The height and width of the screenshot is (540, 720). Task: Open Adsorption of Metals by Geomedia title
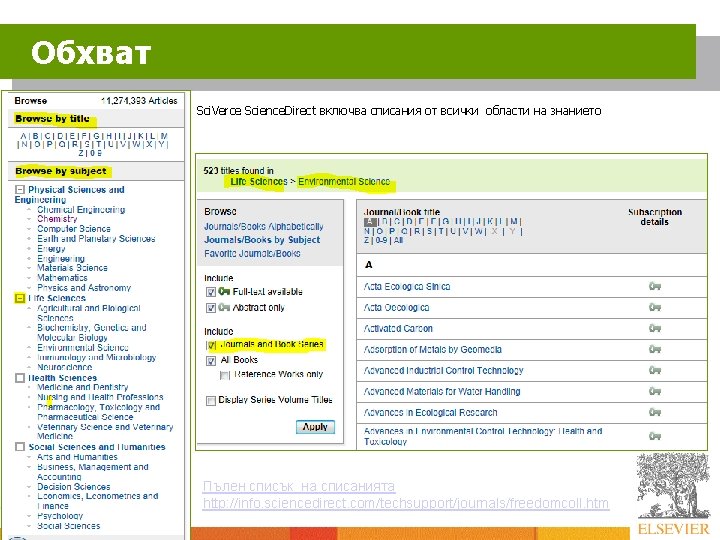[433, 350]
